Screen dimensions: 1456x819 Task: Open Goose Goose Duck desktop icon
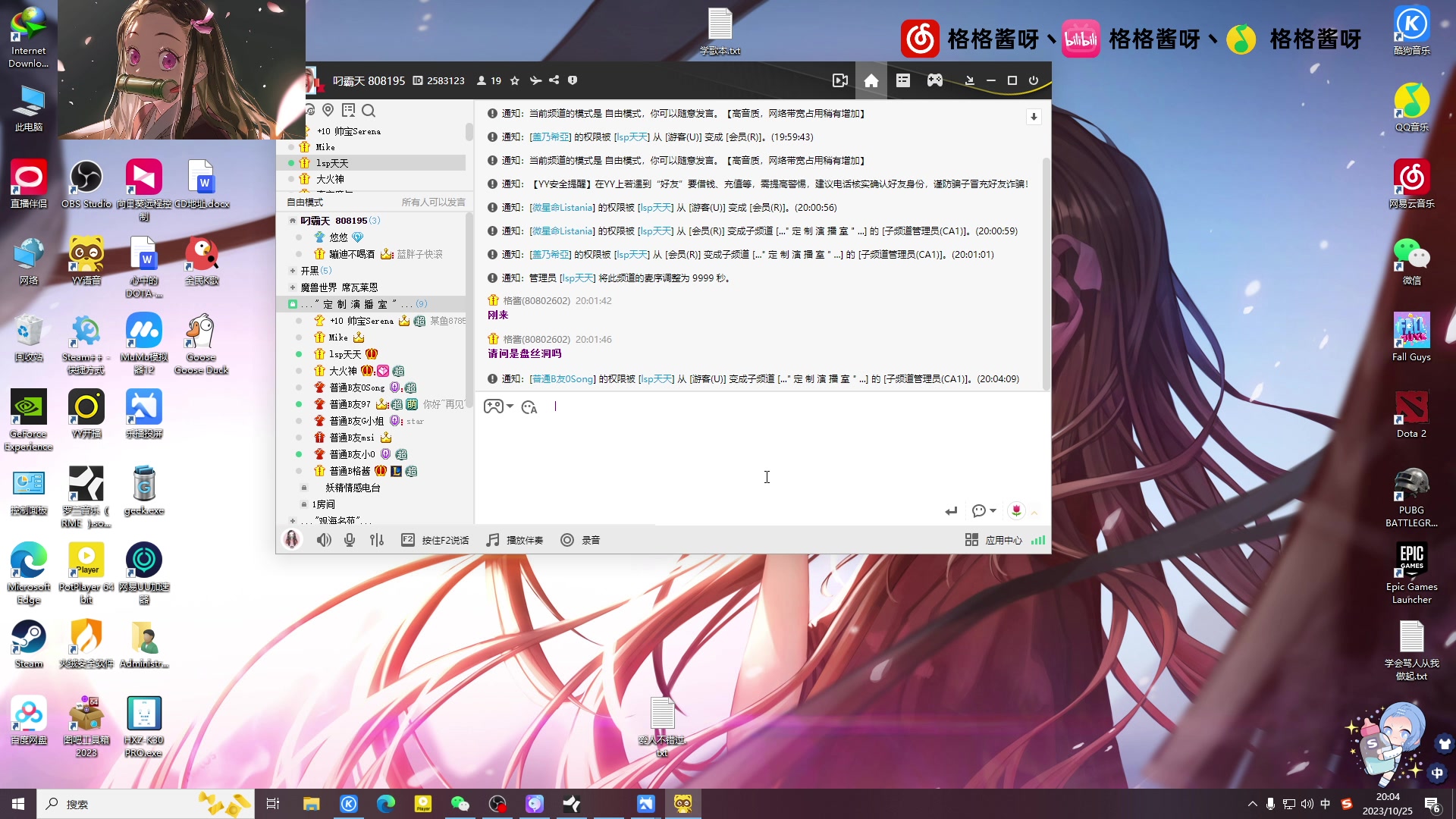pyautogui.click(x=201, y=344)
